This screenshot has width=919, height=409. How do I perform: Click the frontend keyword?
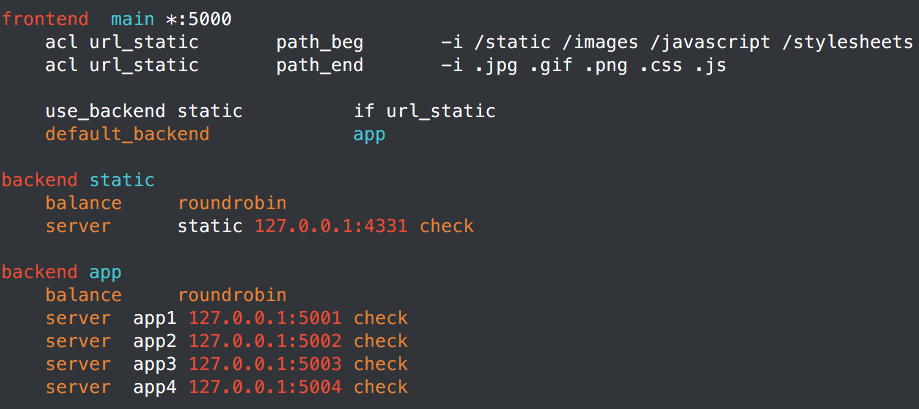45,19
